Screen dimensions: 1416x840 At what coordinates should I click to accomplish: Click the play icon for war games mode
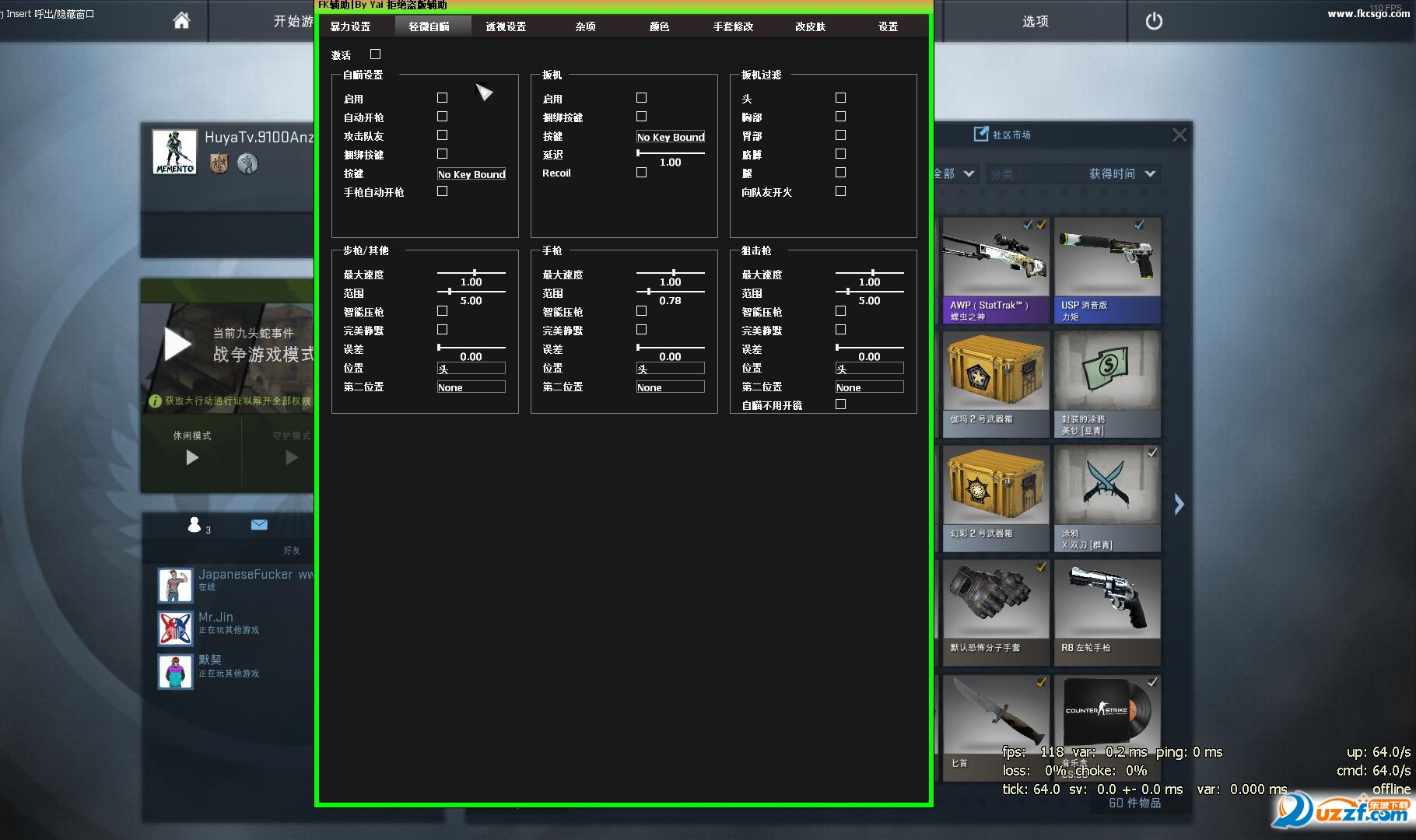[177, 345]
